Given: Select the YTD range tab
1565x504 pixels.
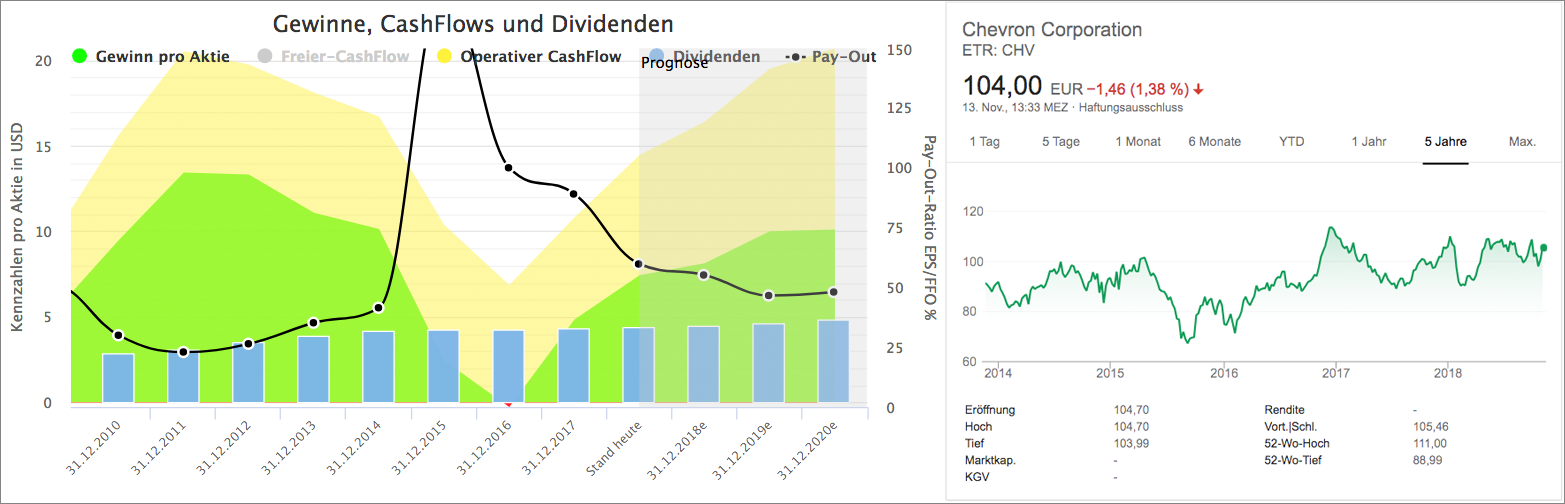Looking at the screenshot, I should (x=1291, y=142).
